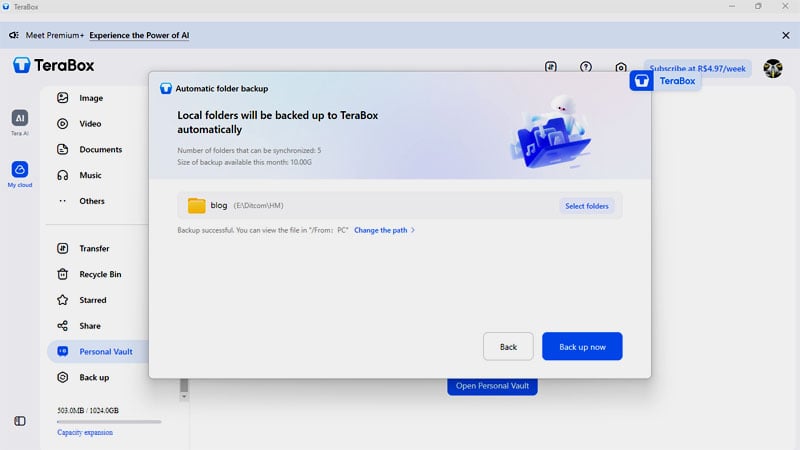Open the user profile avatar
The height and width of the screenshot is (450, 800).
(773, 68)
